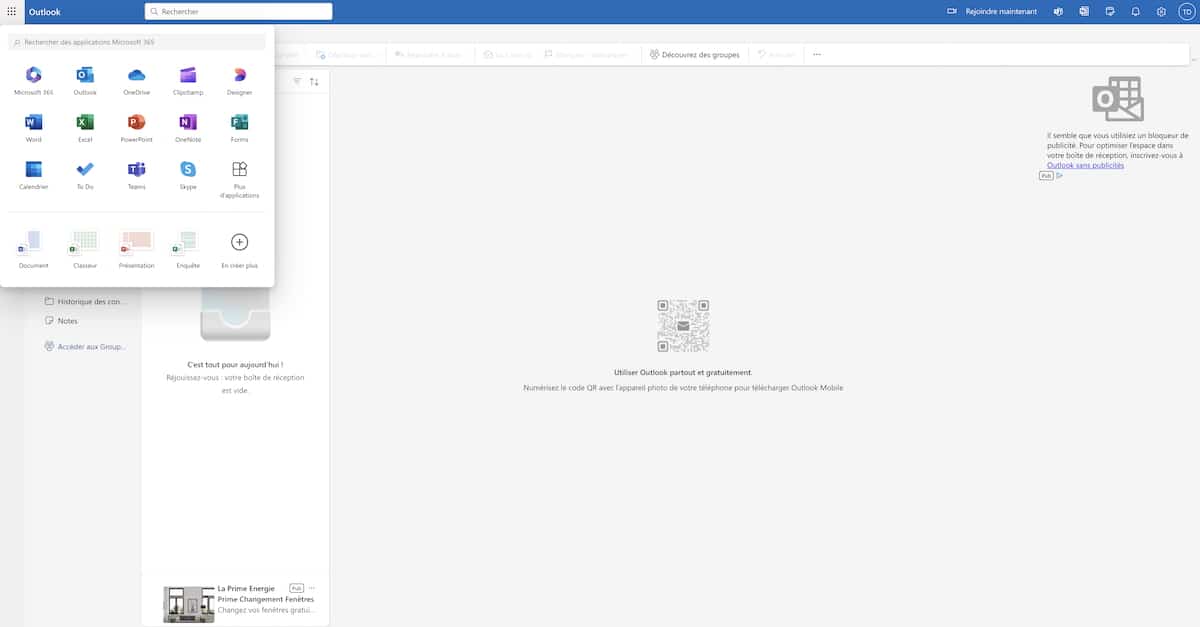
Task: Open ad options ellipsis beside Pub
Action: click(x=312, y=588)
